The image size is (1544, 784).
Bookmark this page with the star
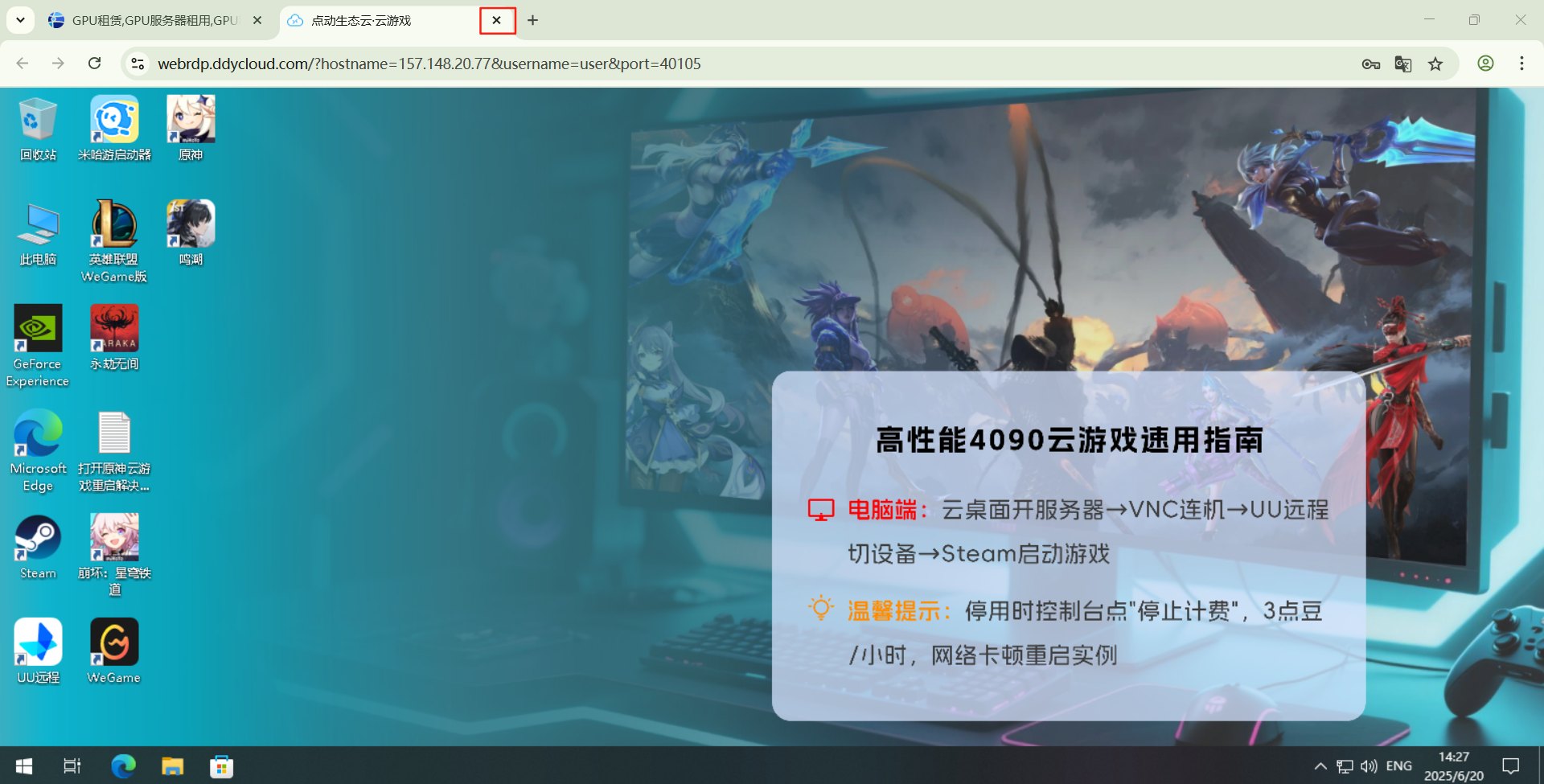pyautogui.click(x=1435, y=64)
